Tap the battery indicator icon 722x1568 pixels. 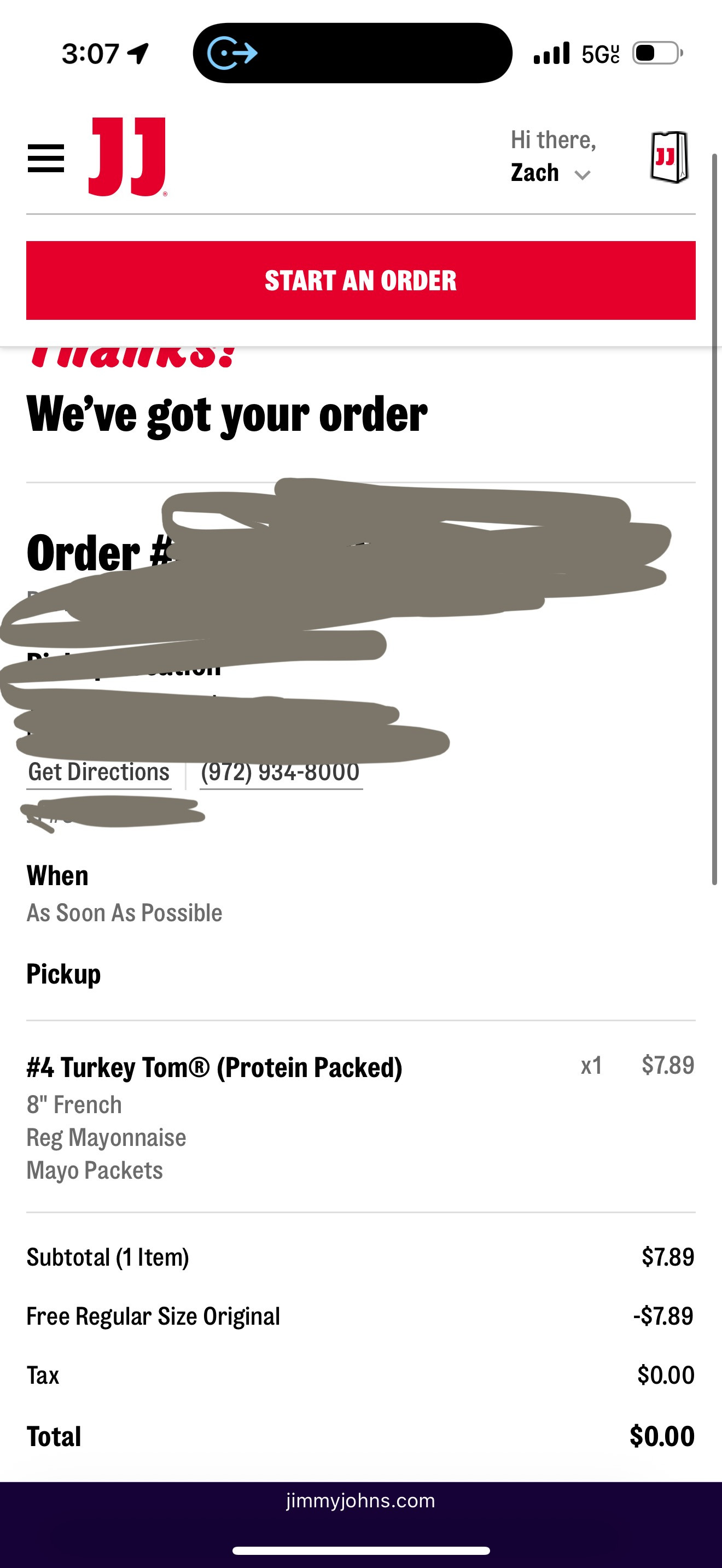coord(657,54)
